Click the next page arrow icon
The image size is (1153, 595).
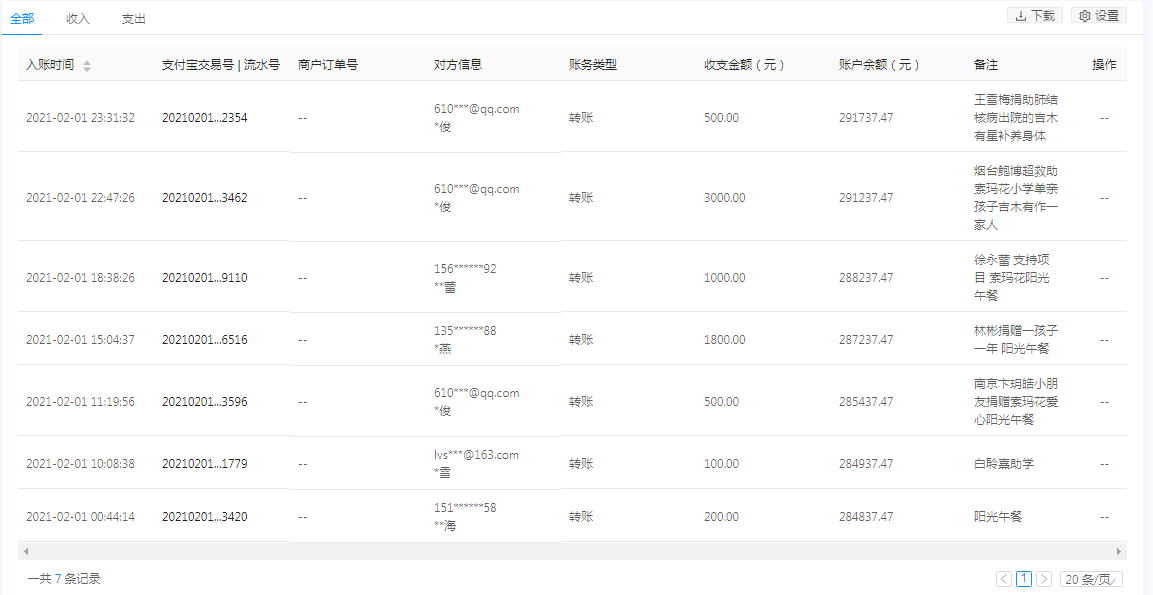point(1044,578)
